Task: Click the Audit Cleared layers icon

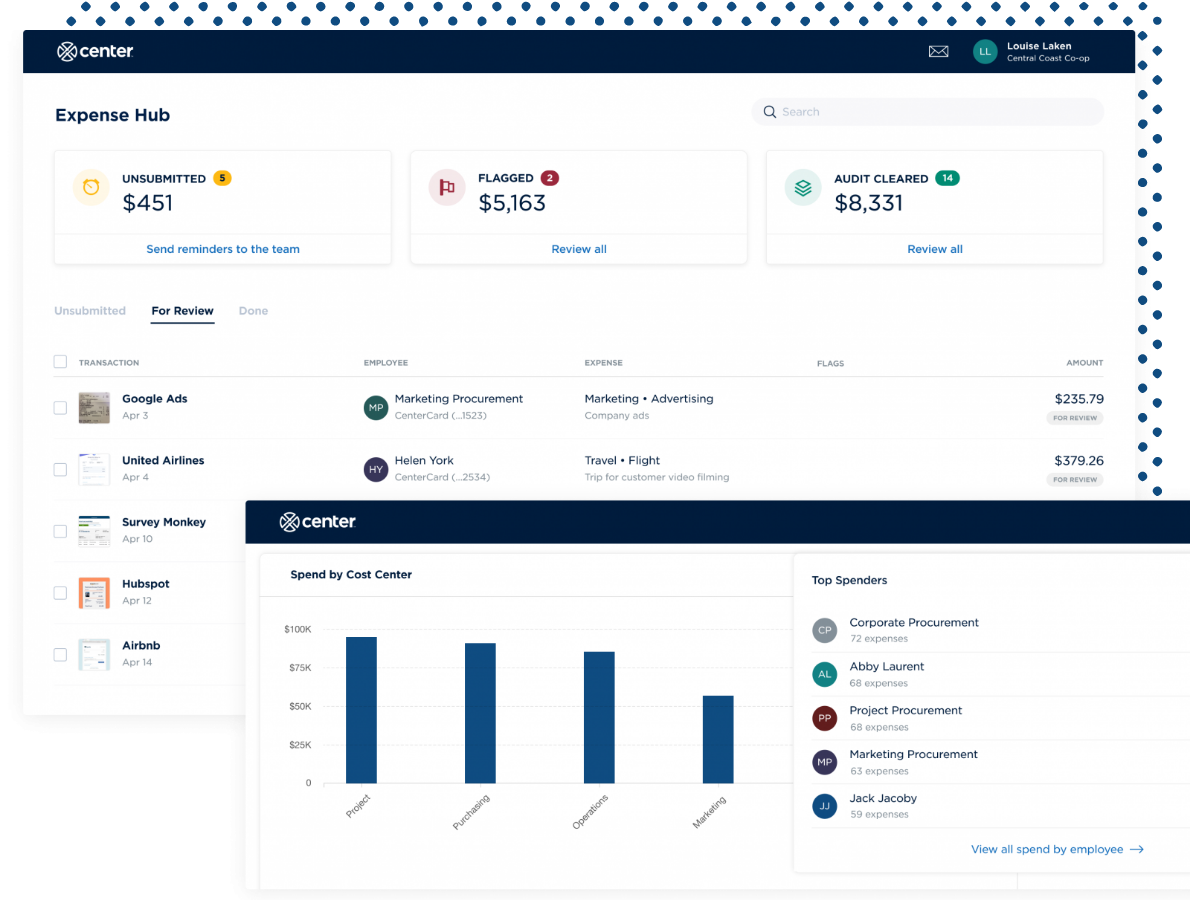Action: (803, 187)
